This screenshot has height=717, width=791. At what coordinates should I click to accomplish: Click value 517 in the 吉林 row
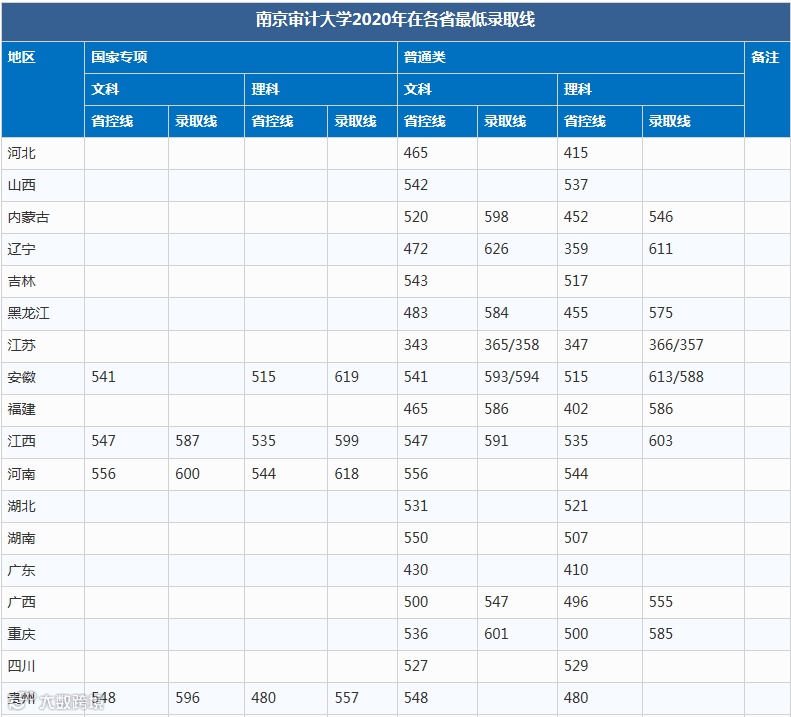click(576, 281)
